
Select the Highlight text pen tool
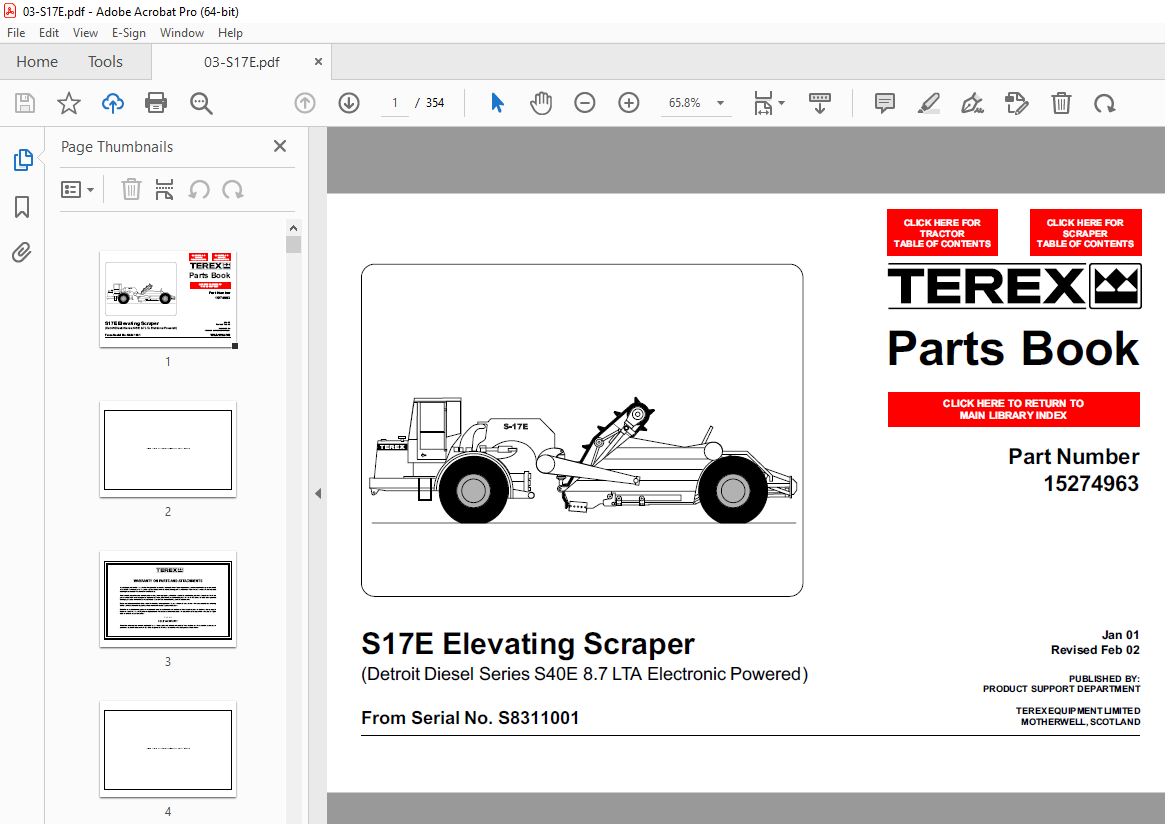pyautogui.click(x=929, y=103)
